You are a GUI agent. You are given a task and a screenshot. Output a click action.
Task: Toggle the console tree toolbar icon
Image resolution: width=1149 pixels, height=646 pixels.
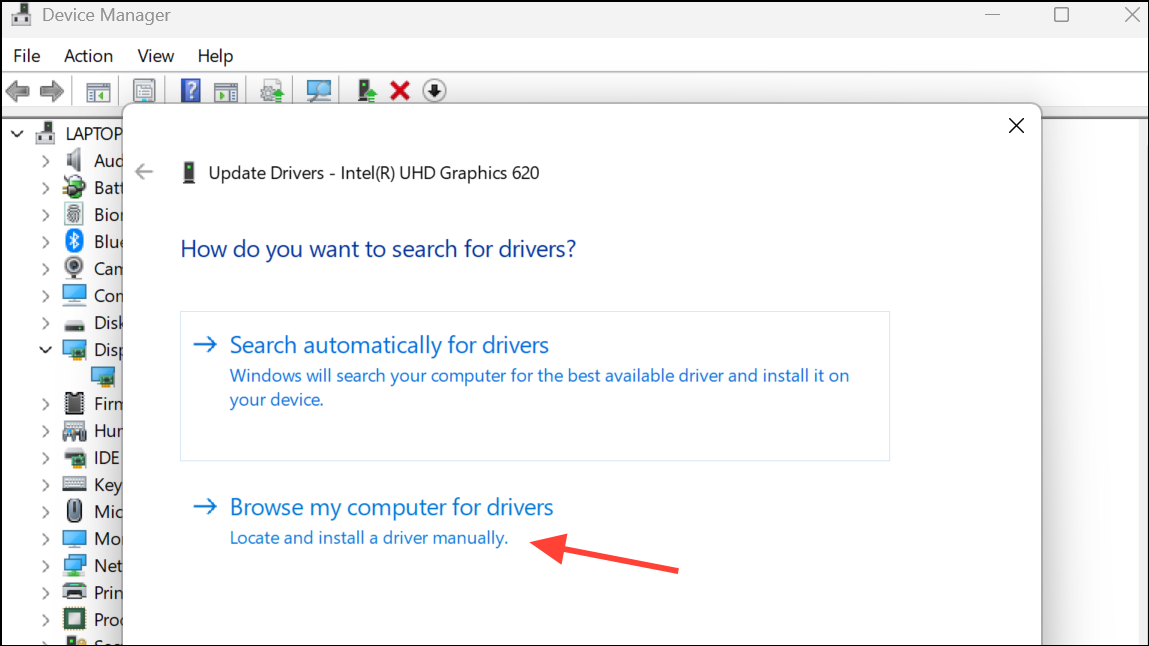pos(97,92)
